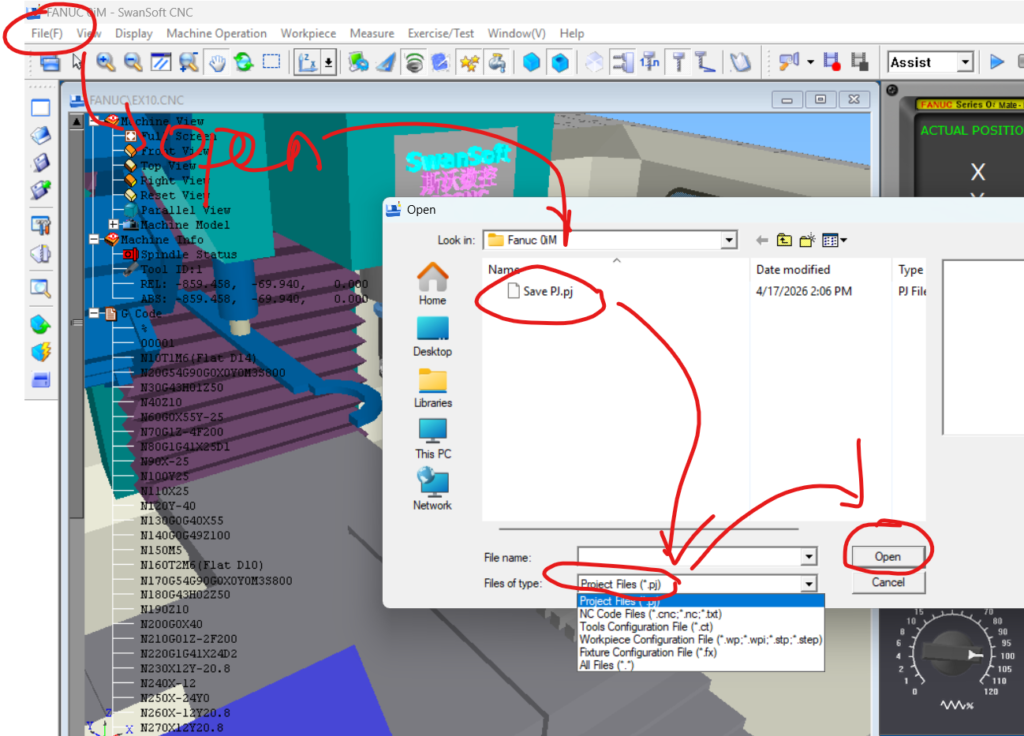The height and width of the screenshot is (736, 1024).
Task: Click the Front View cube icon
Action: [x=130, y=151]
